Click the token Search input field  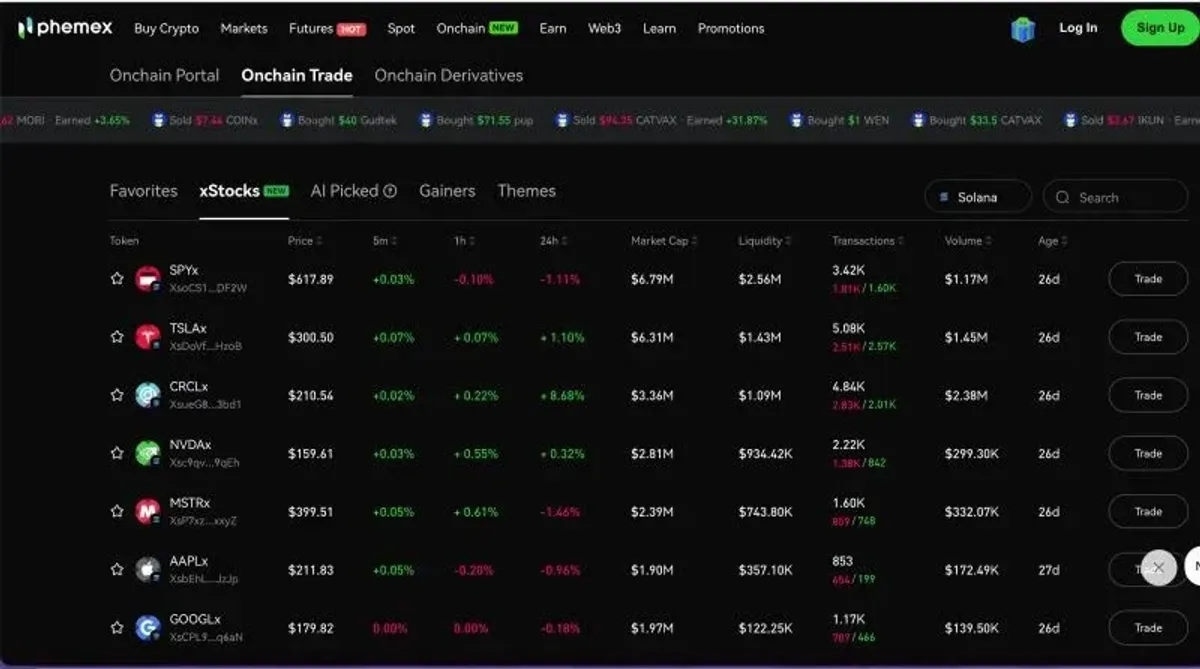pos(1115,197)
